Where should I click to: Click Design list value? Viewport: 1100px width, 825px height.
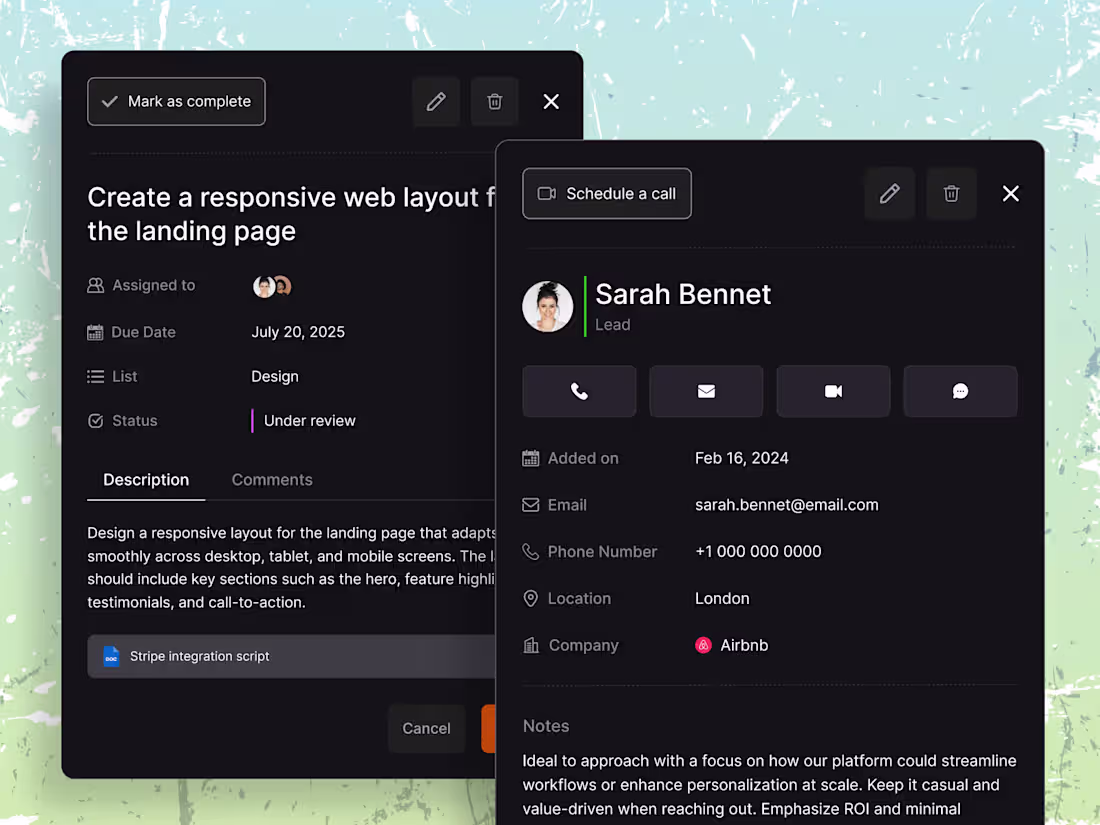pyautogui.click(x=275, y=377)
